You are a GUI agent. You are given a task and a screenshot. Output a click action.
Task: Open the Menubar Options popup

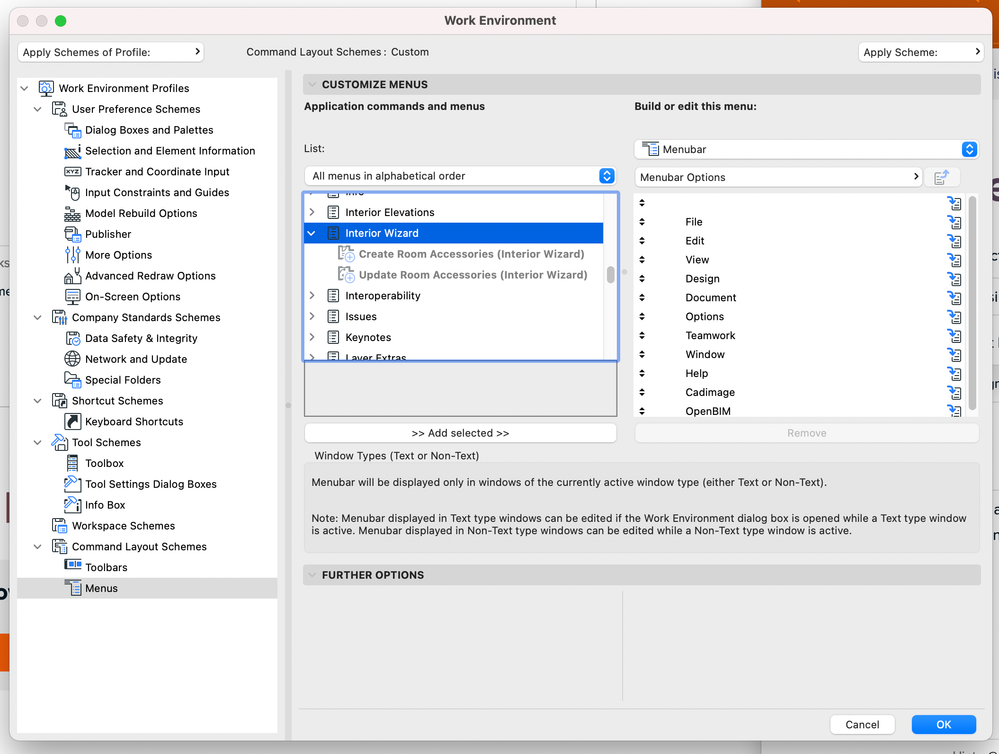click(779, 177)
